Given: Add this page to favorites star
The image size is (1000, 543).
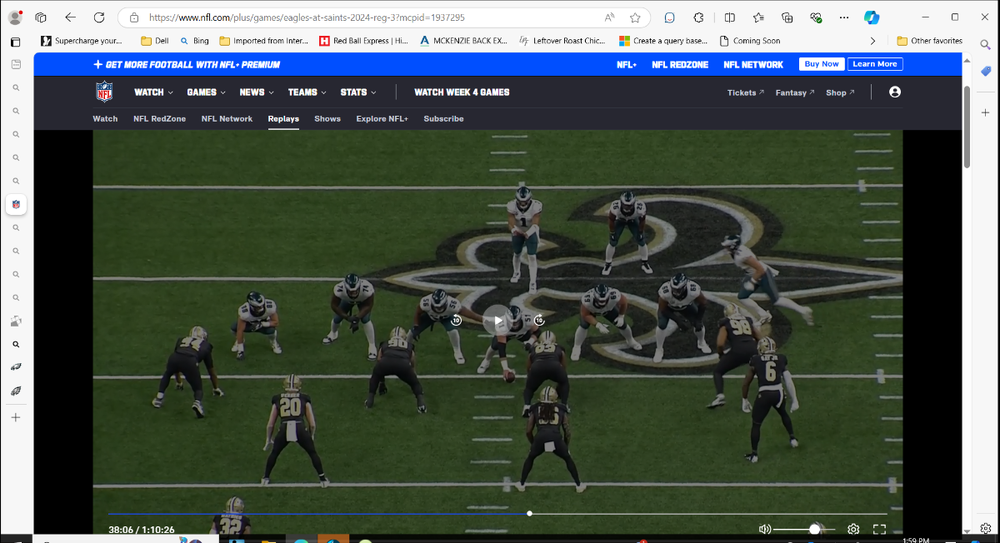Looking at the screenshot, I should point(635,17).
